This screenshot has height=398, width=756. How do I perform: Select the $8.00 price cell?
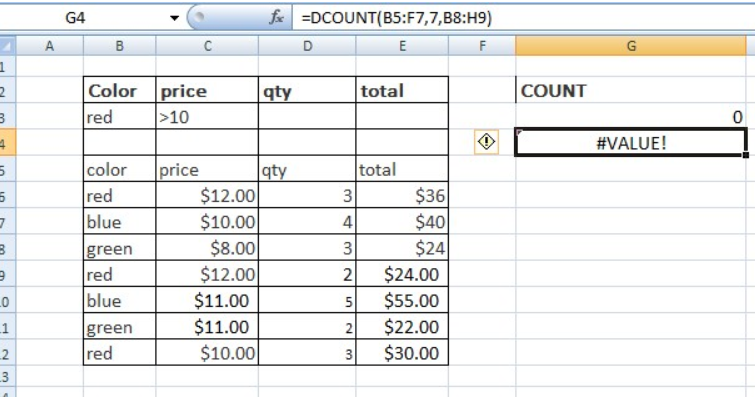(x=207, y=247)
